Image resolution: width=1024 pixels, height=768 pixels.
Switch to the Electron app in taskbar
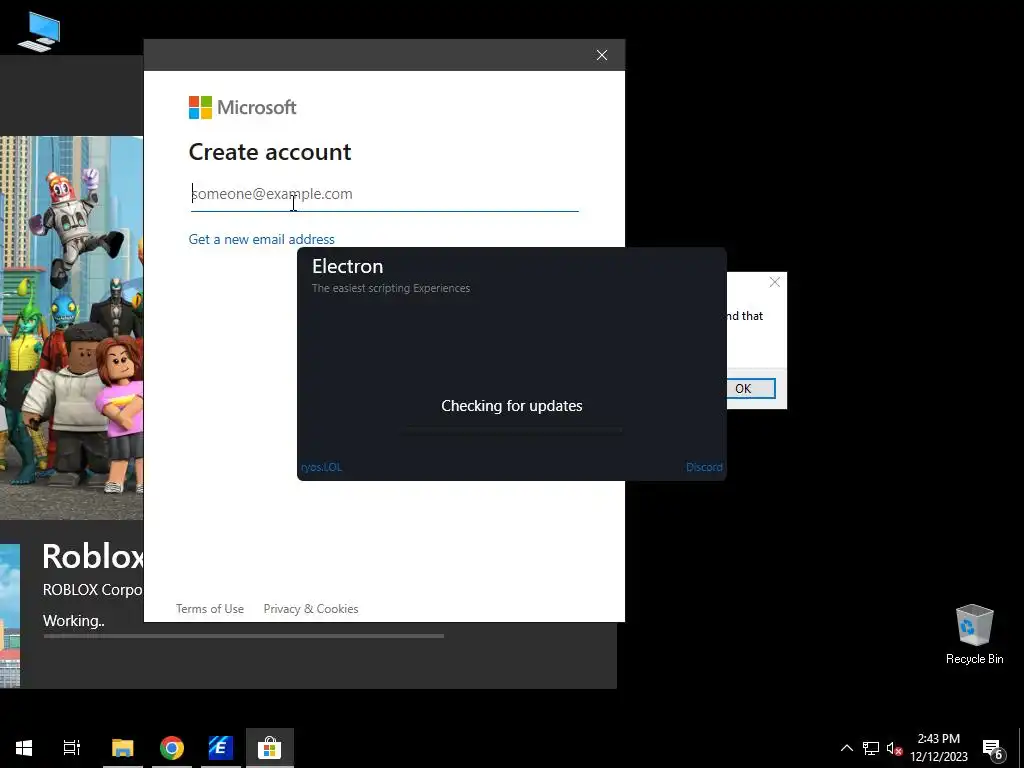[221, 748]
